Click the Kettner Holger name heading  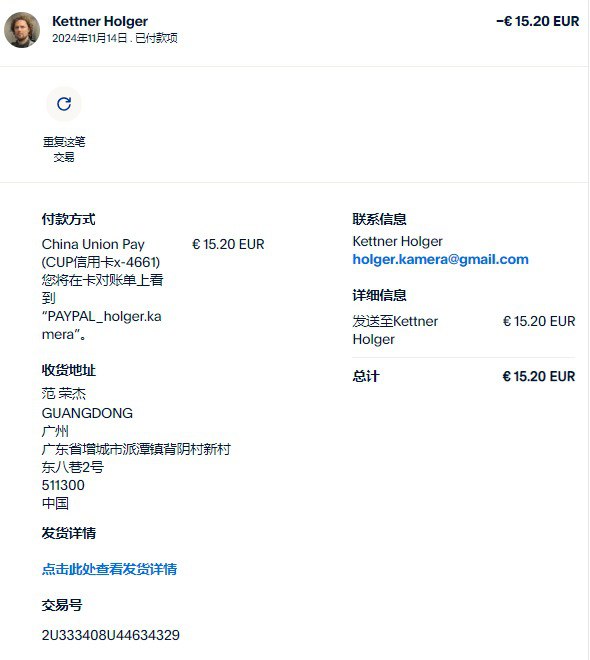(100, 21)
